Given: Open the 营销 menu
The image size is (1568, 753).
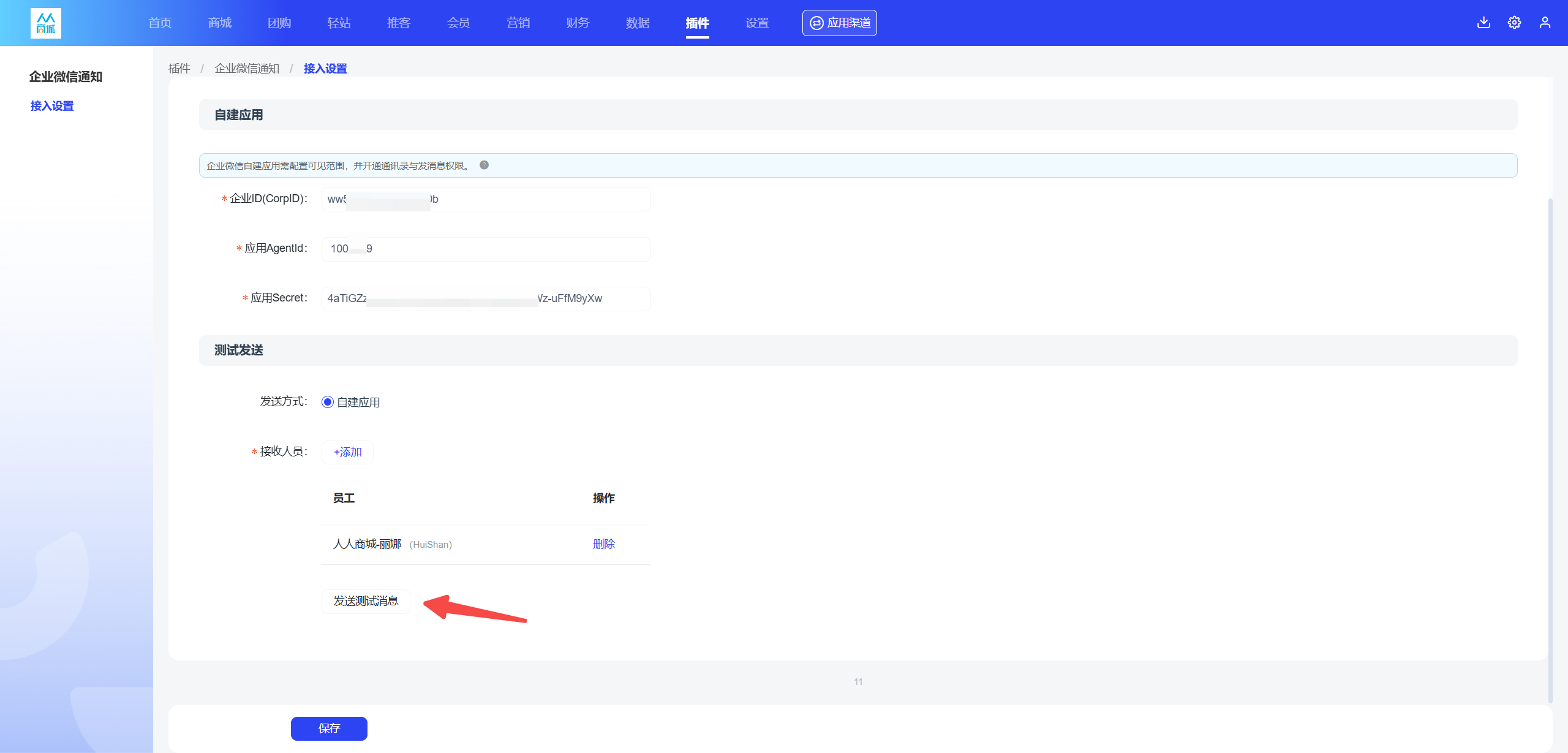Looking at the screenshot, I should pos(518,23).
